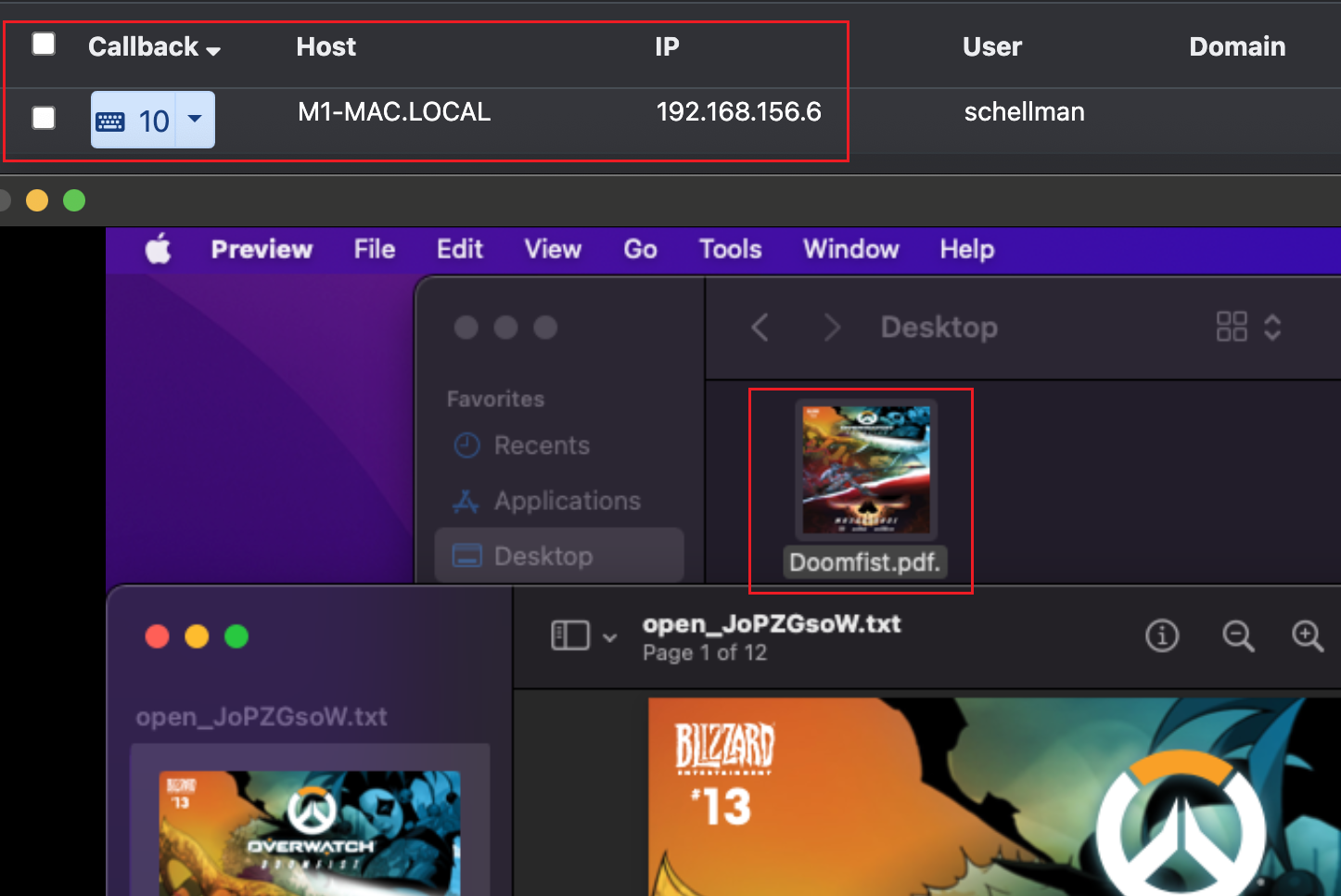
Task: Click the back navigation arrow in Finder
Action: [760, 326]
